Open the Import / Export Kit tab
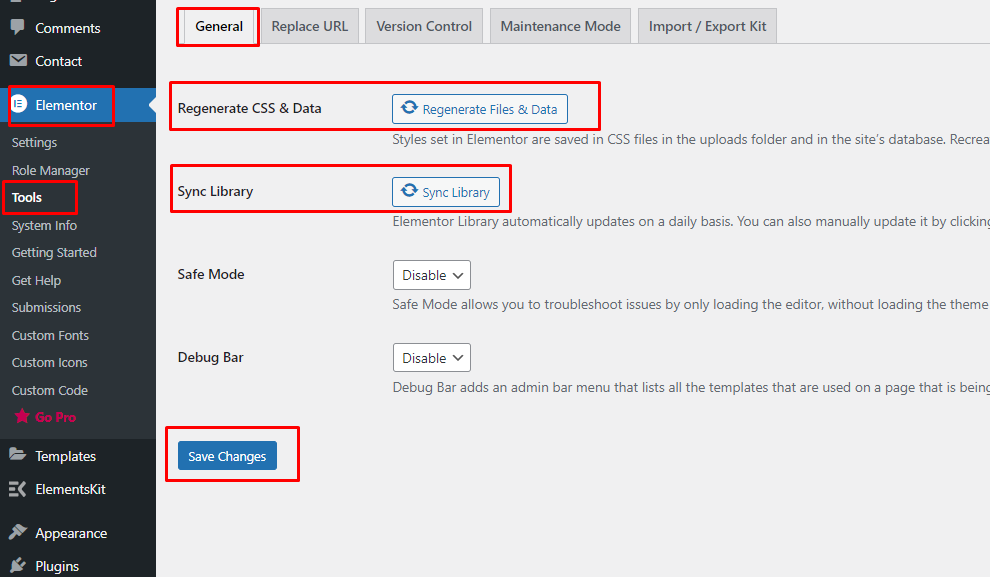The height and width of the screenshot is (577, 990). pyautogui.click(x=707, y=27)
